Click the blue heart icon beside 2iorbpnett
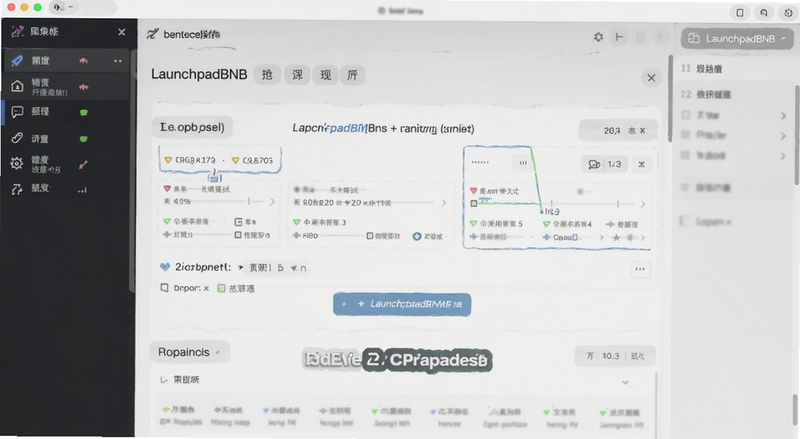800x439 pixels. click(x=165, y=267)
